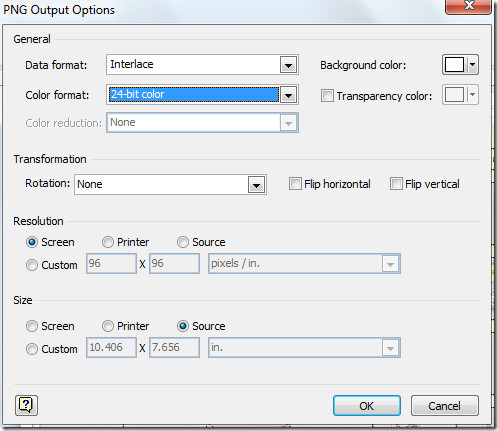Select Printer under Resolution

click(108, 242)
